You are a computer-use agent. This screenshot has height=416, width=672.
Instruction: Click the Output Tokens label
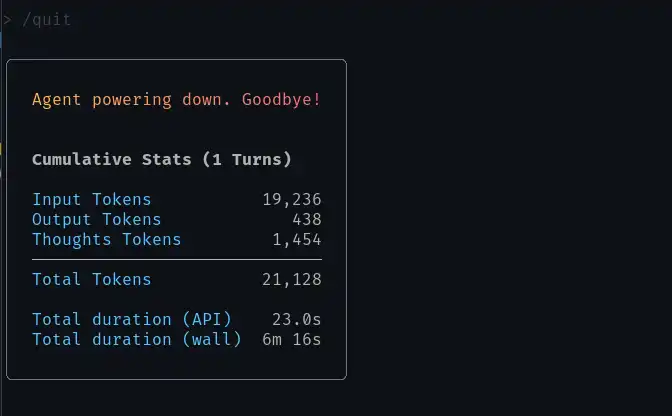pos(96,219)
